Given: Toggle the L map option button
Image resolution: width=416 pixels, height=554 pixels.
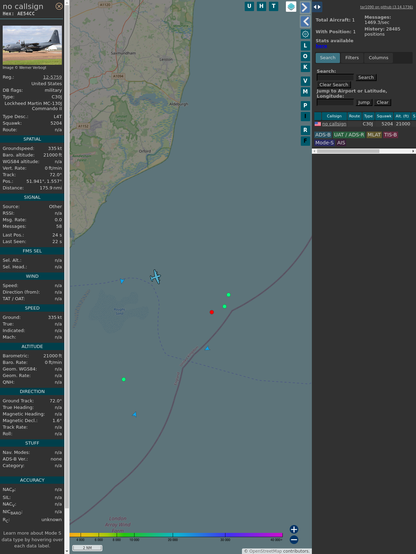Looking at the screenshot, I should 305,46.
